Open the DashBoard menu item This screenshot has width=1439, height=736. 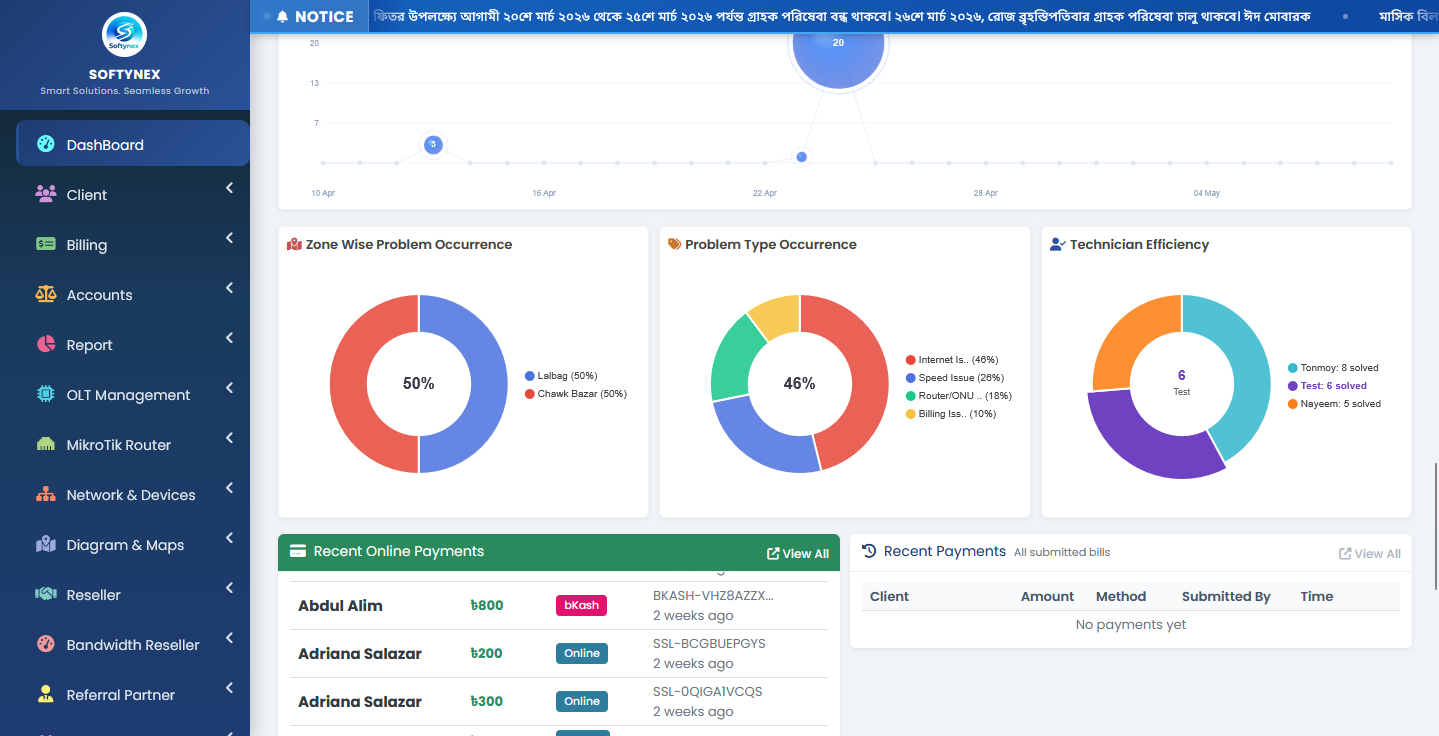pos(133,143)
